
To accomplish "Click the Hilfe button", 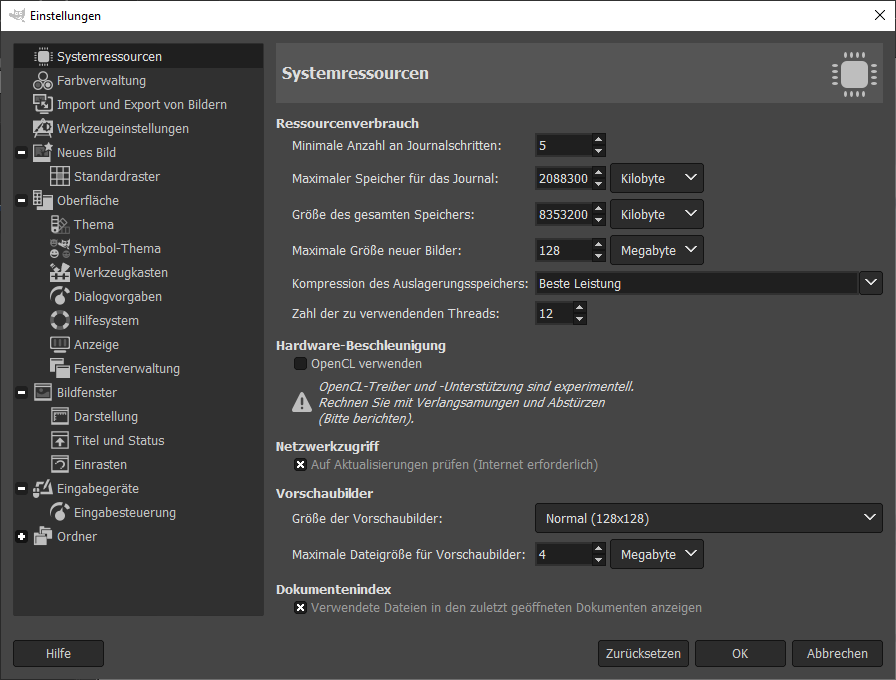I will 58,653.
